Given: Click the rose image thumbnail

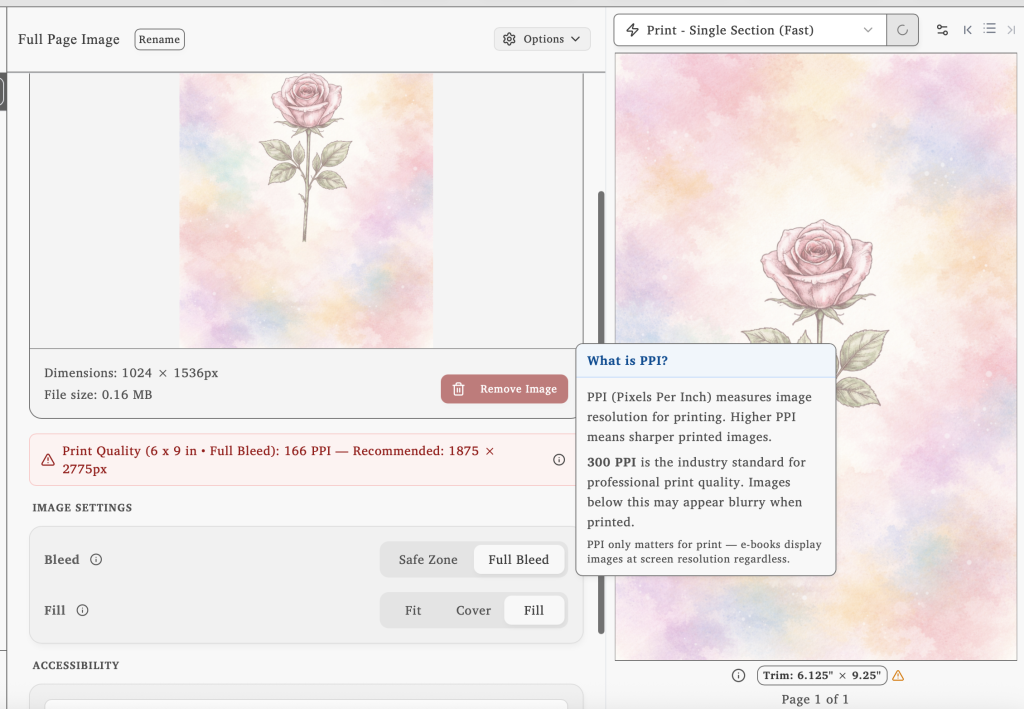Looking at the screenshot, I should coord(306,210).
